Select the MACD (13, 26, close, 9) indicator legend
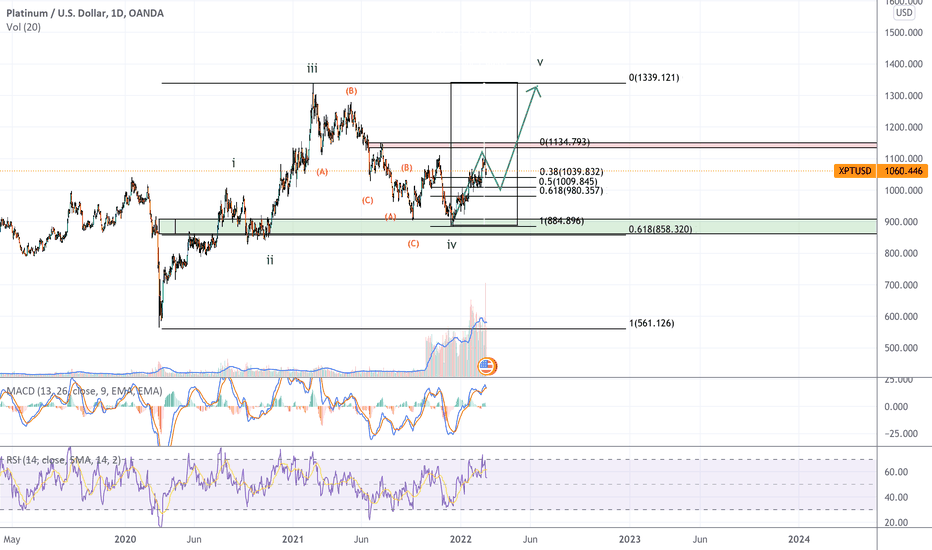The height and width of the screenshot is (550, 932). point(84,391)
